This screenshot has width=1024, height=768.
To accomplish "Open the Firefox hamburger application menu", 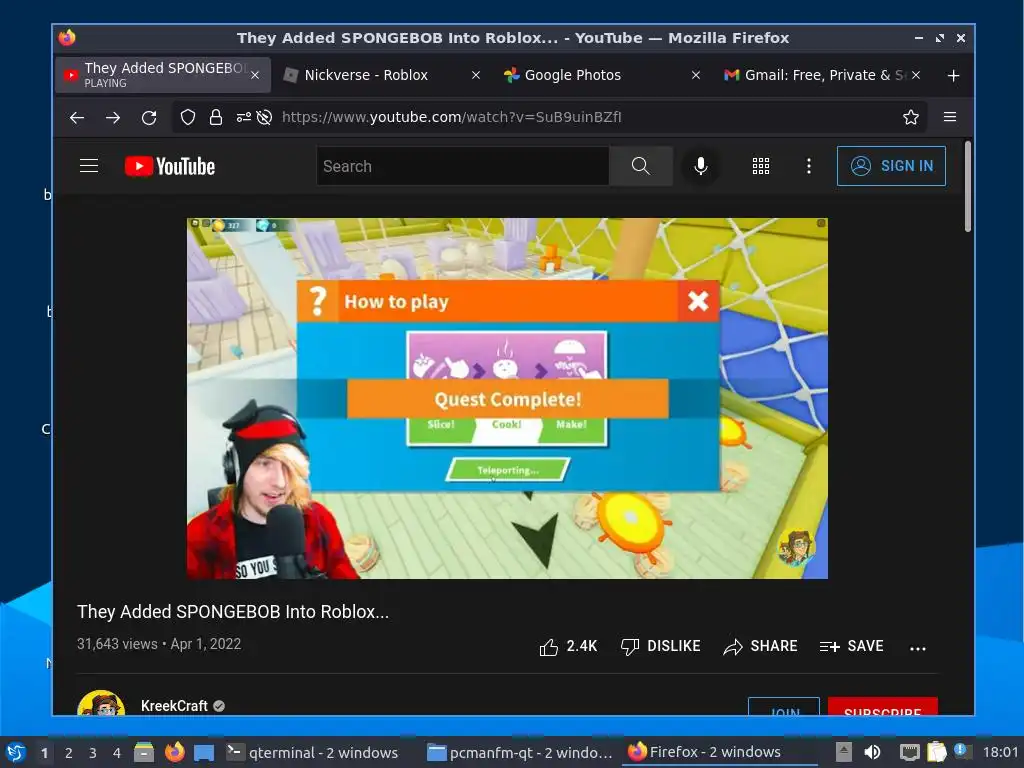I will tap(950, 117).
